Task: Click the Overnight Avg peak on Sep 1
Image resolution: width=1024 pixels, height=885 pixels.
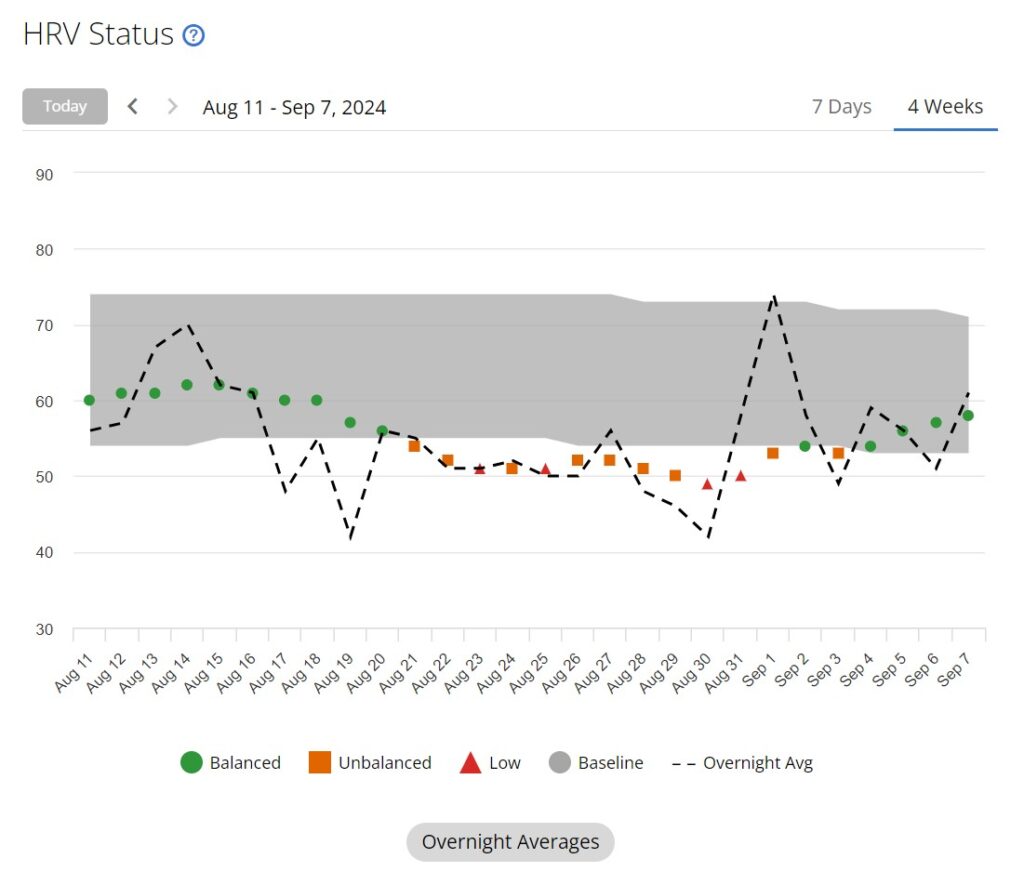Action: pos(773,296)
